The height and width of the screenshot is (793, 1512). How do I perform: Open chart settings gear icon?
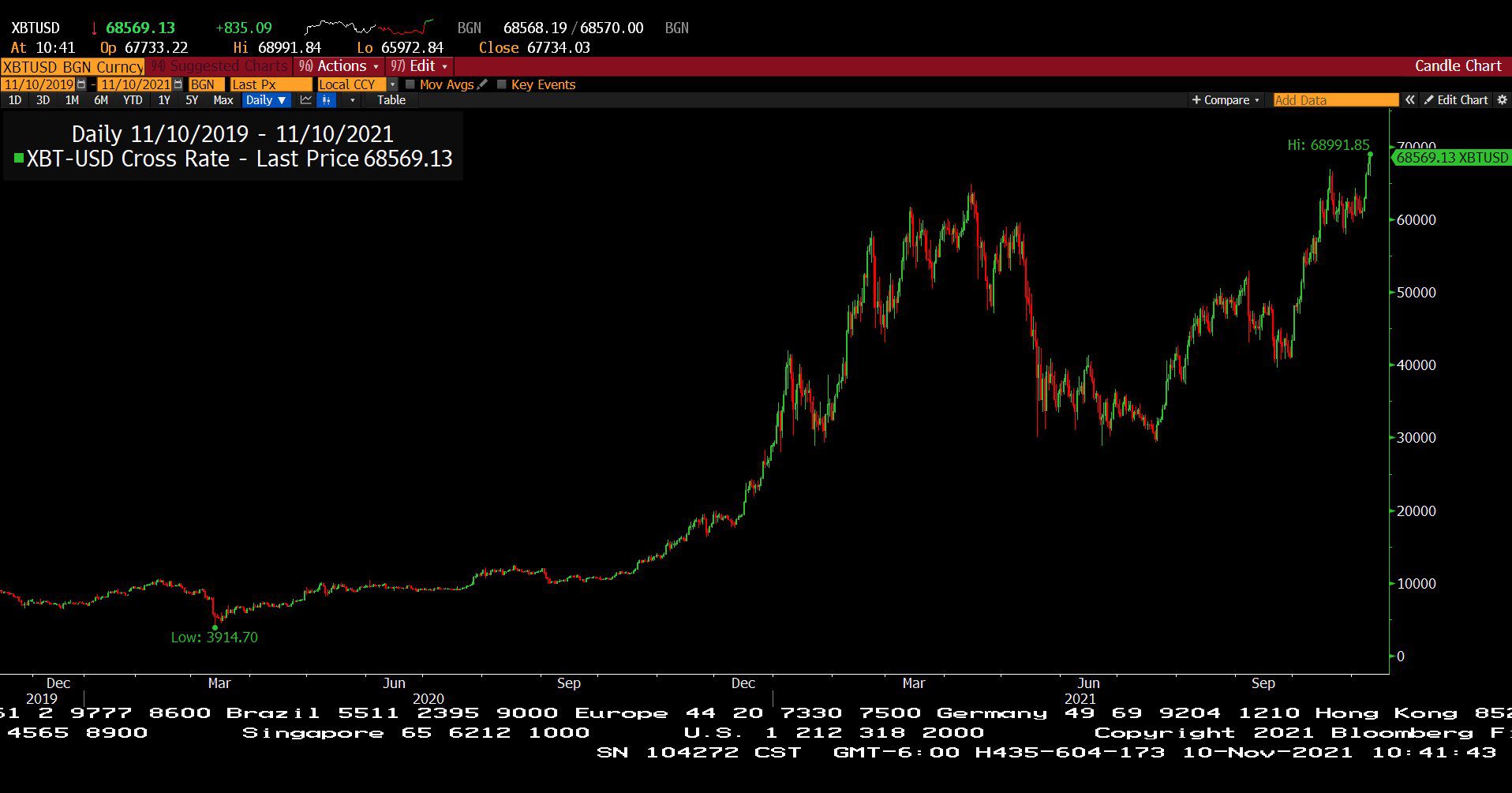click(x=1502, y=100)
